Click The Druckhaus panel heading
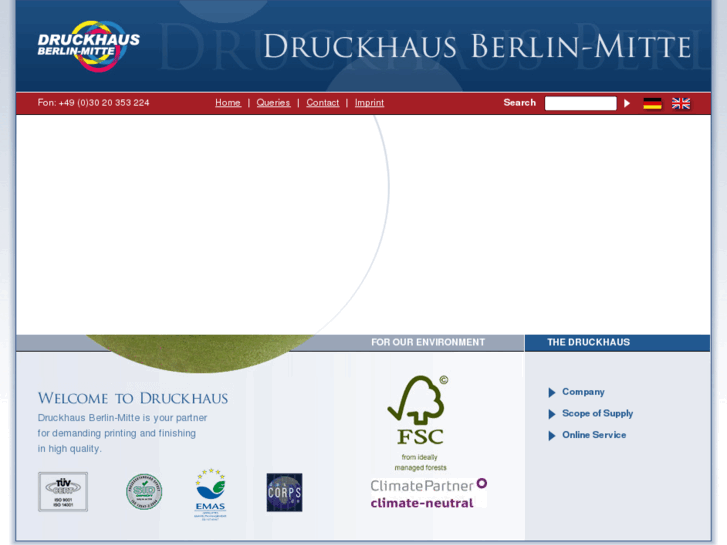Image resolution: width=727 pixels, height=545 pixels. [x=588, y=342]
